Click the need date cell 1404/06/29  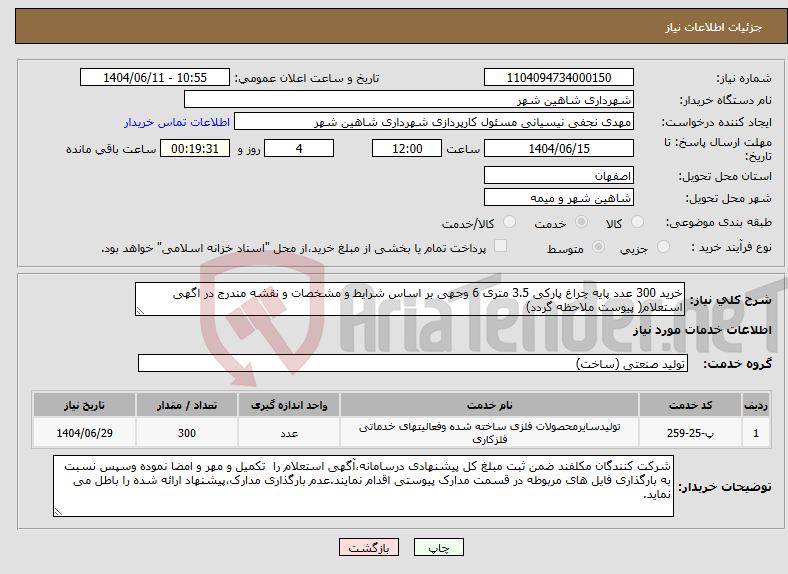click(x=84, y=432)
